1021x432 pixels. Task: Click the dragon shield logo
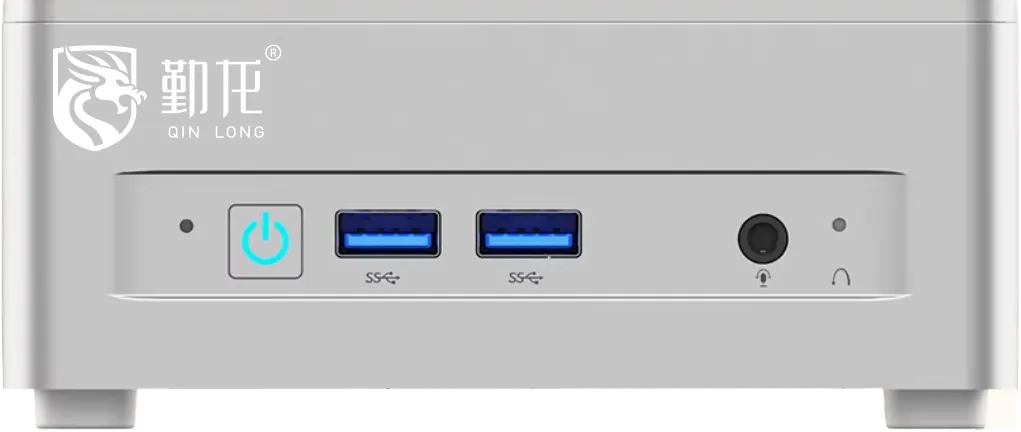(98, 96)
